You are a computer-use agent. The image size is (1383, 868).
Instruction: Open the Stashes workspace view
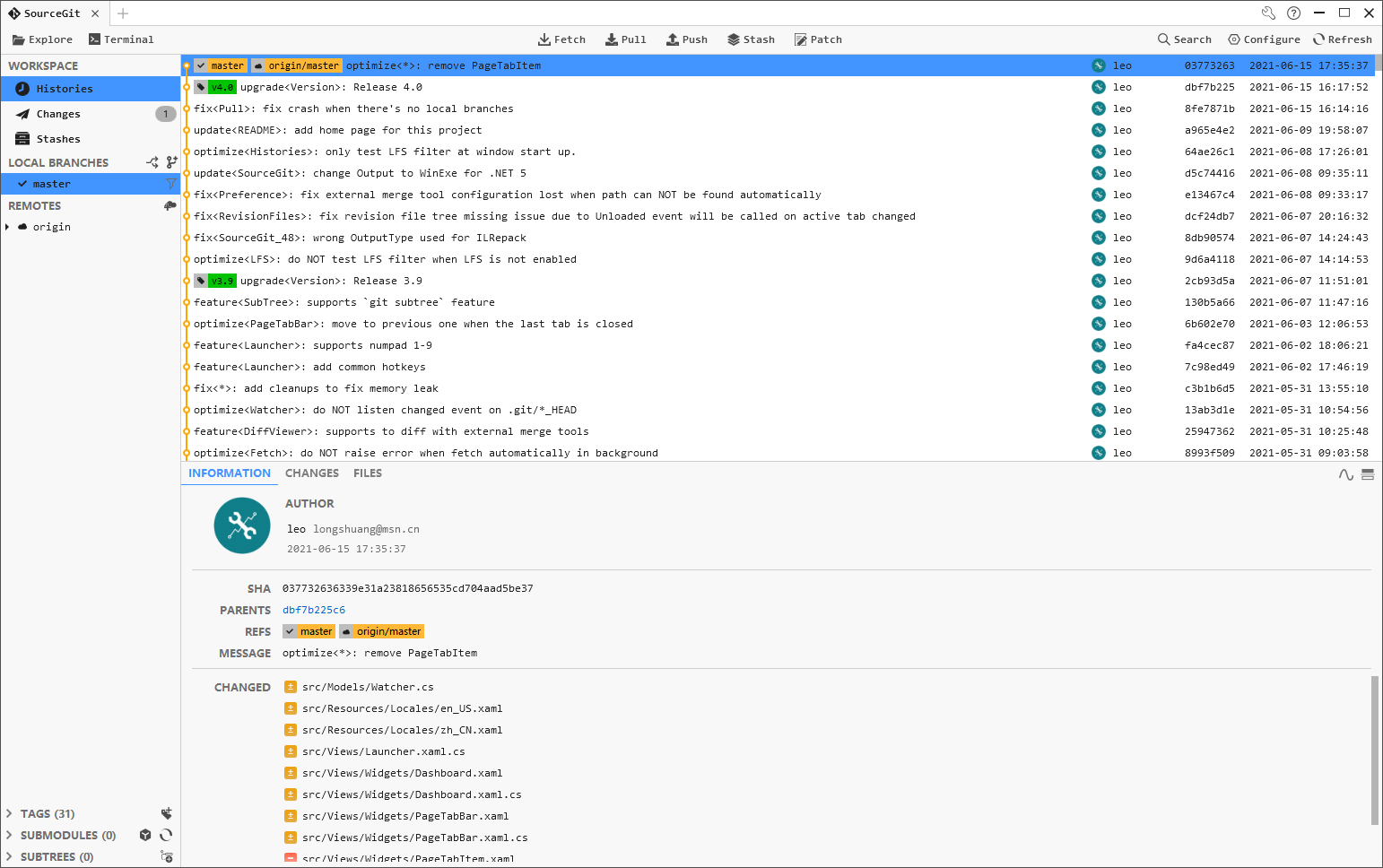(91, 139)
